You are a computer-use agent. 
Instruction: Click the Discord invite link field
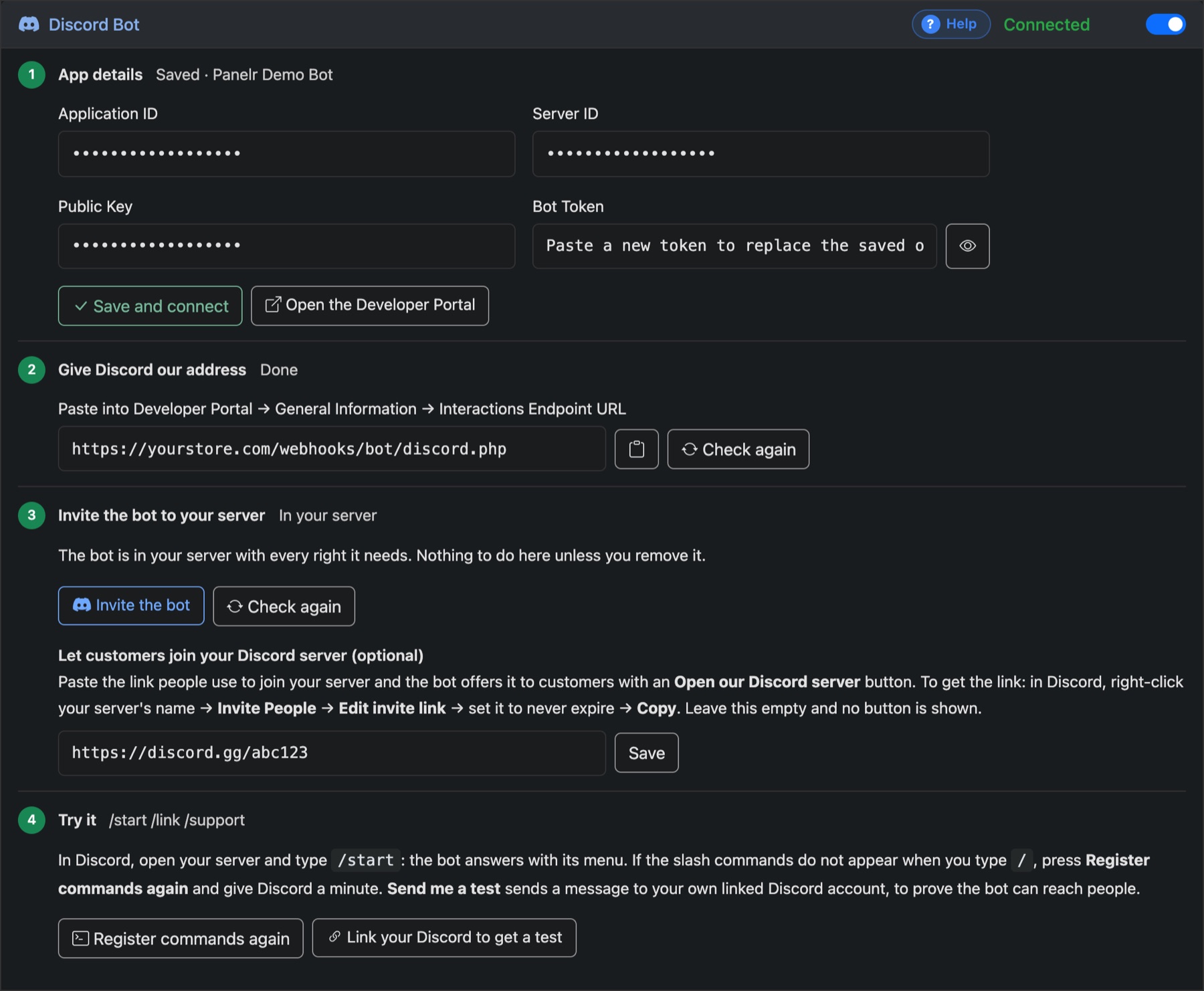[x=332, y=753]
